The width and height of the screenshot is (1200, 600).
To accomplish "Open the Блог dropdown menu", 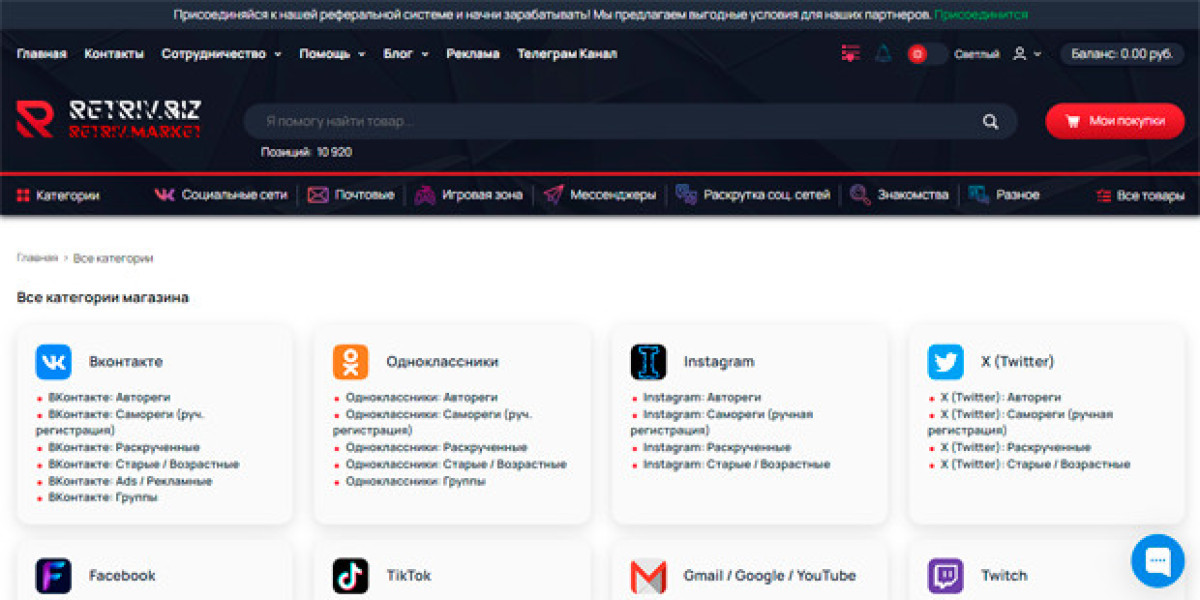I will 401,54.
